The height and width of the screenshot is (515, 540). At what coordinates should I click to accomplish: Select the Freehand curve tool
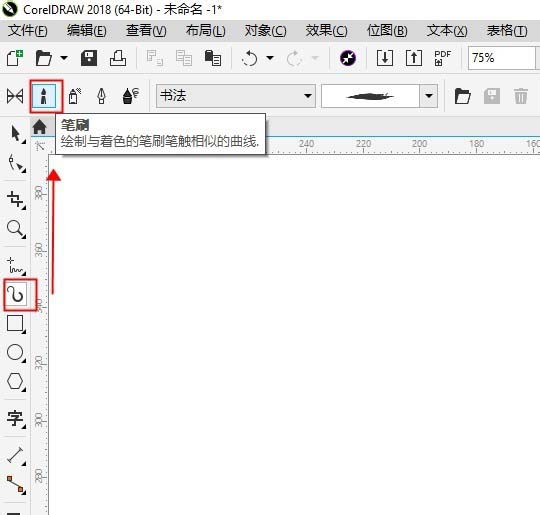pyautogui.click(x=16, y=266)
